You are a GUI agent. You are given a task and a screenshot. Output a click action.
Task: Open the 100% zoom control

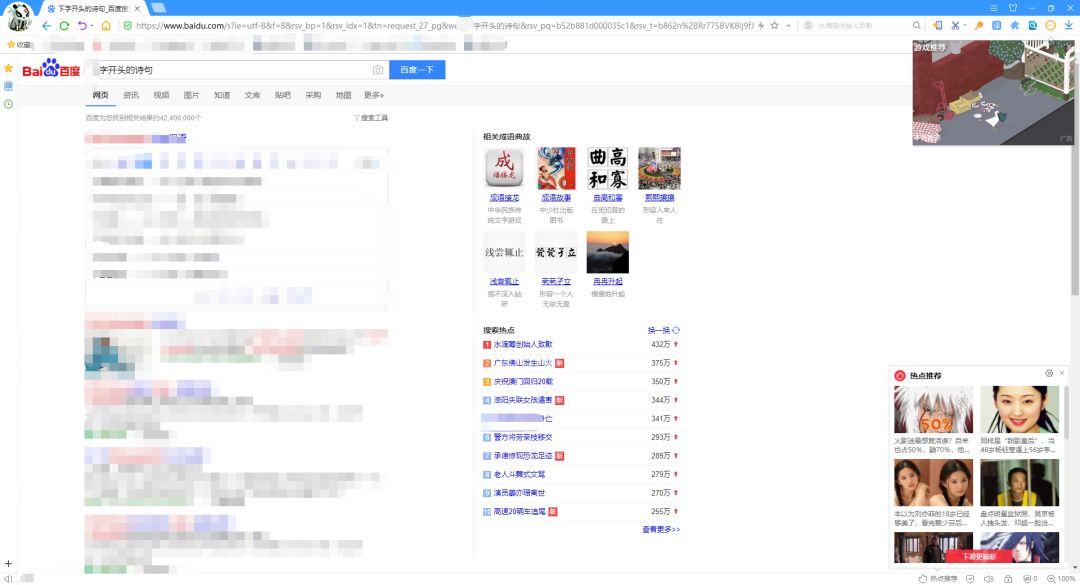pyautogui.click(x=1061, y=579)
